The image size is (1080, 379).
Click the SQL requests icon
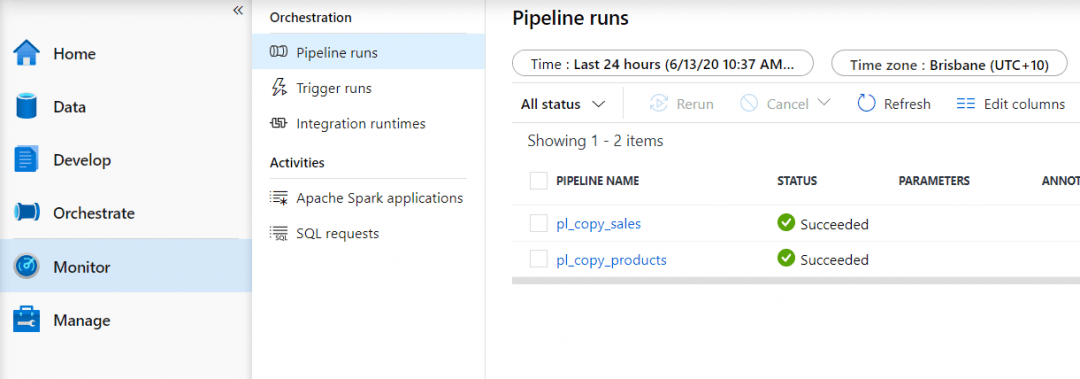tap(279, 234)
